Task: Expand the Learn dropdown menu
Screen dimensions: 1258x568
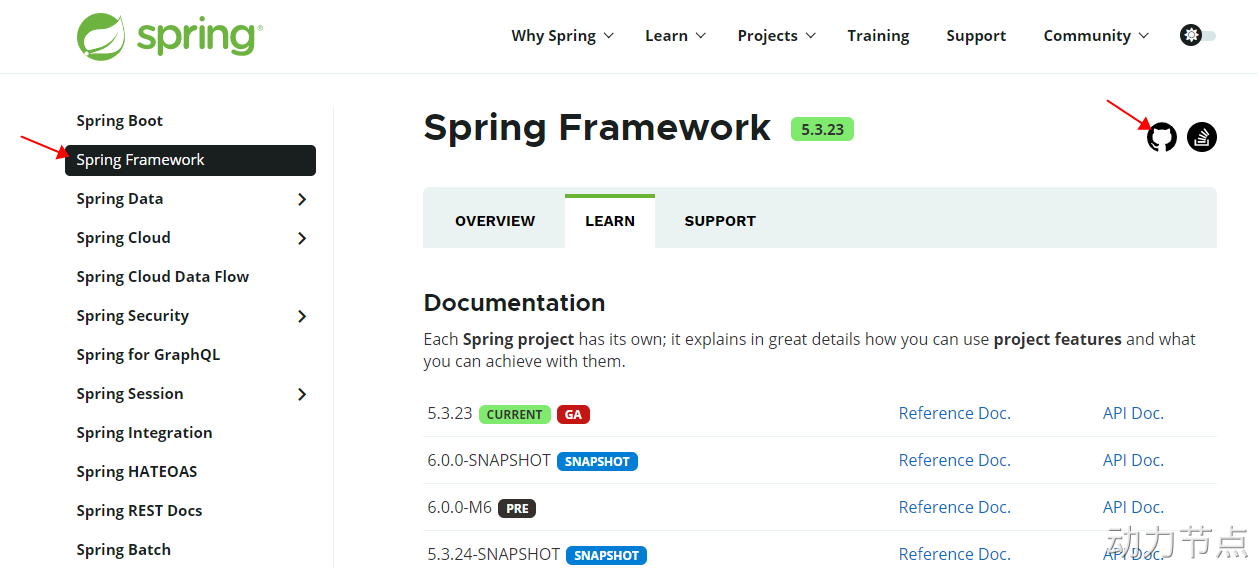Action: click(x=675, y=36)
